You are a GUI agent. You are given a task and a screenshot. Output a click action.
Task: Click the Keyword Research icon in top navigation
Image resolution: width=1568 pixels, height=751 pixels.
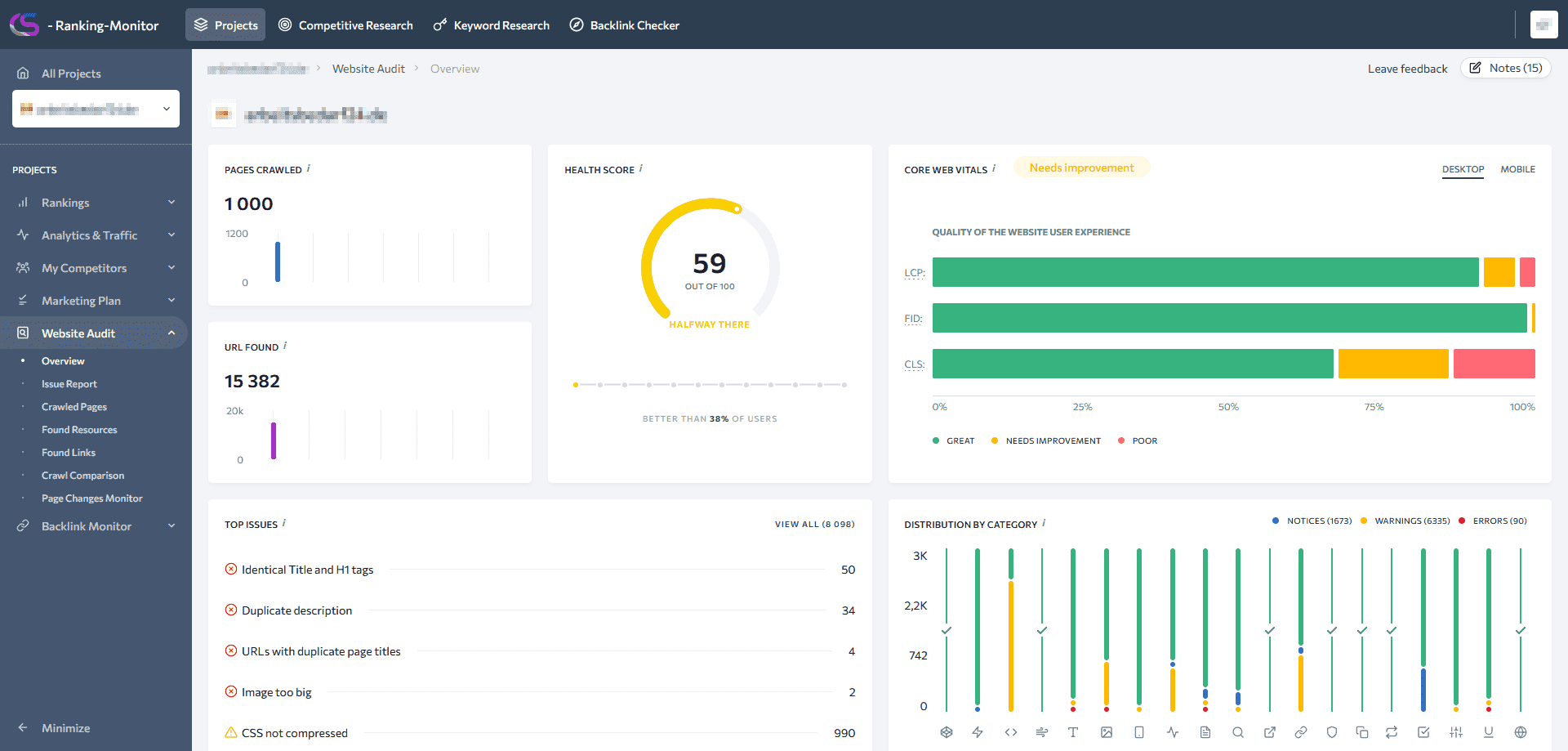point(439,25)
